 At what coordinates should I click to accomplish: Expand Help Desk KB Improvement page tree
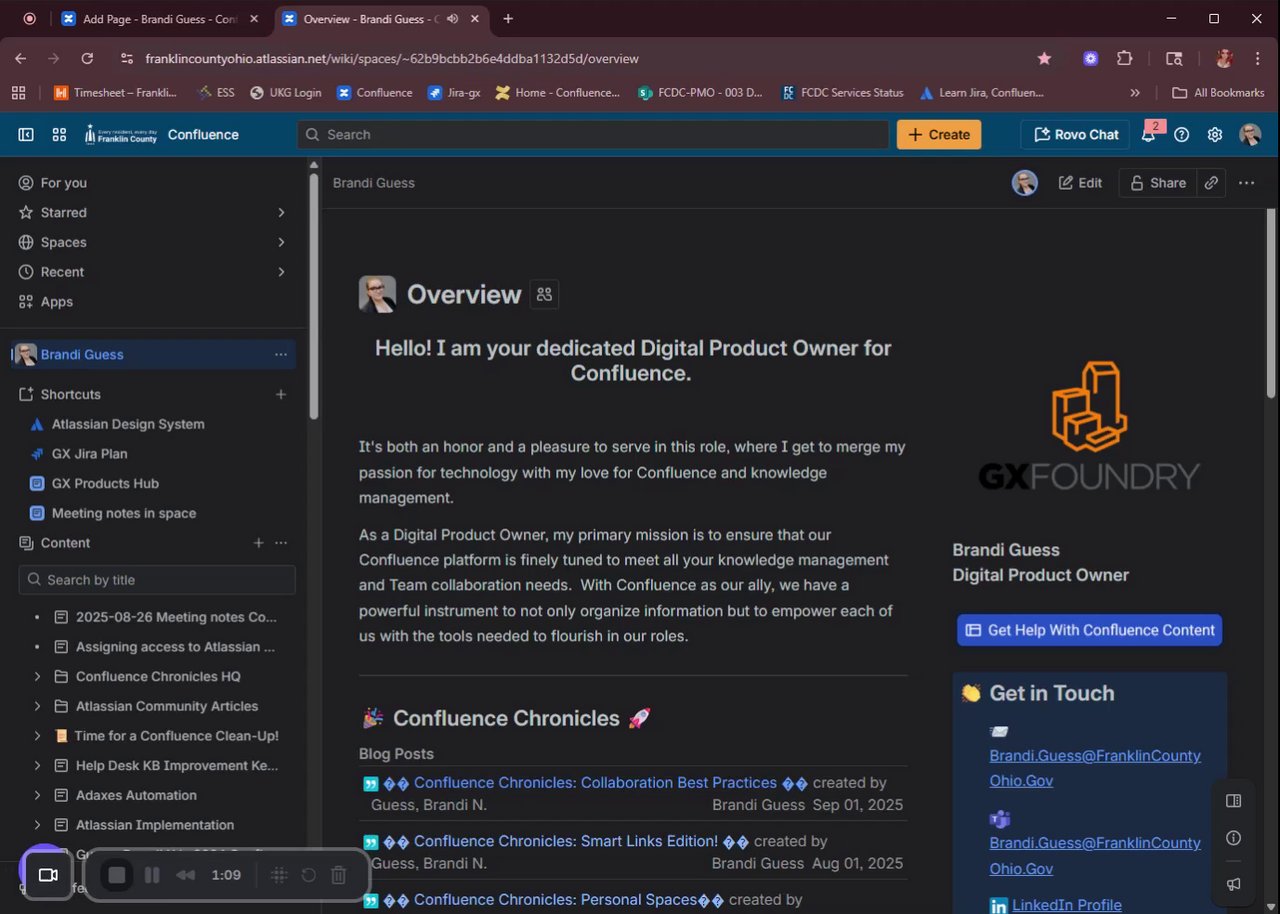pyautogui.click(x=37, y=765)
